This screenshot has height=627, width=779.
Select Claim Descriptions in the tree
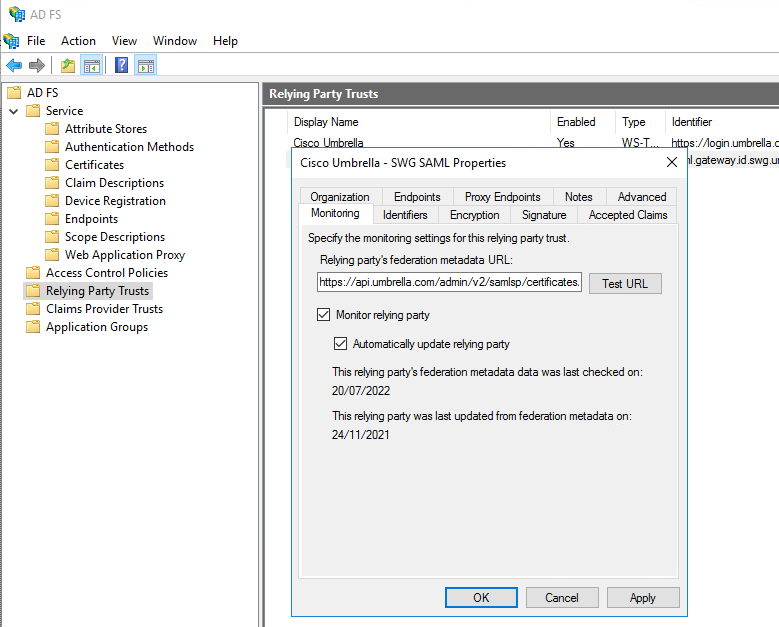[114, 182]
